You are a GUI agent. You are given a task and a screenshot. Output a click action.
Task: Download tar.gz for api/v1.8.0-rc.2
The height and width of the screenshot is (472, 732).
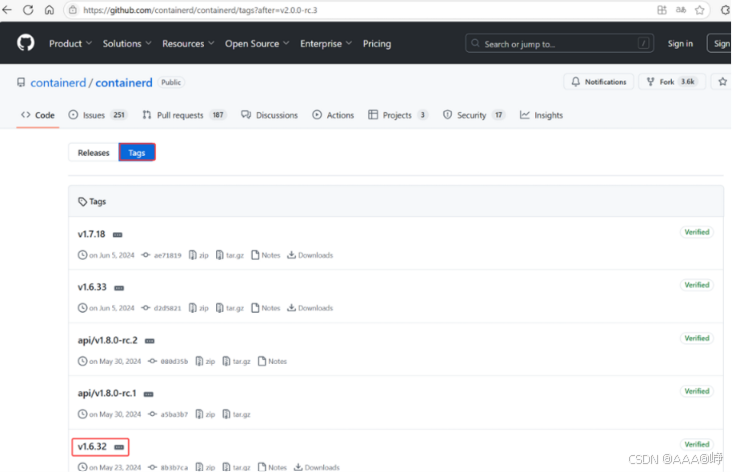236,361
